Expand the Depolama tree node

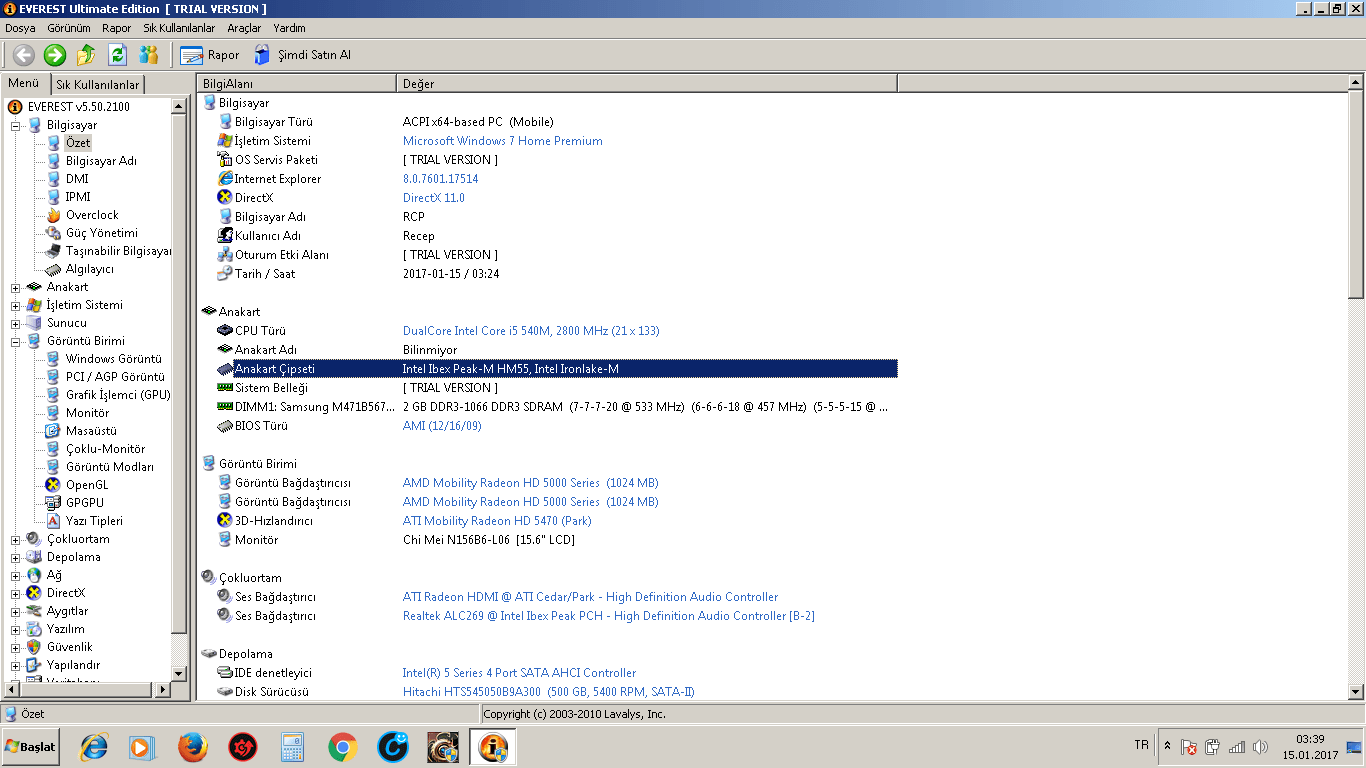[x=16, y=557]
